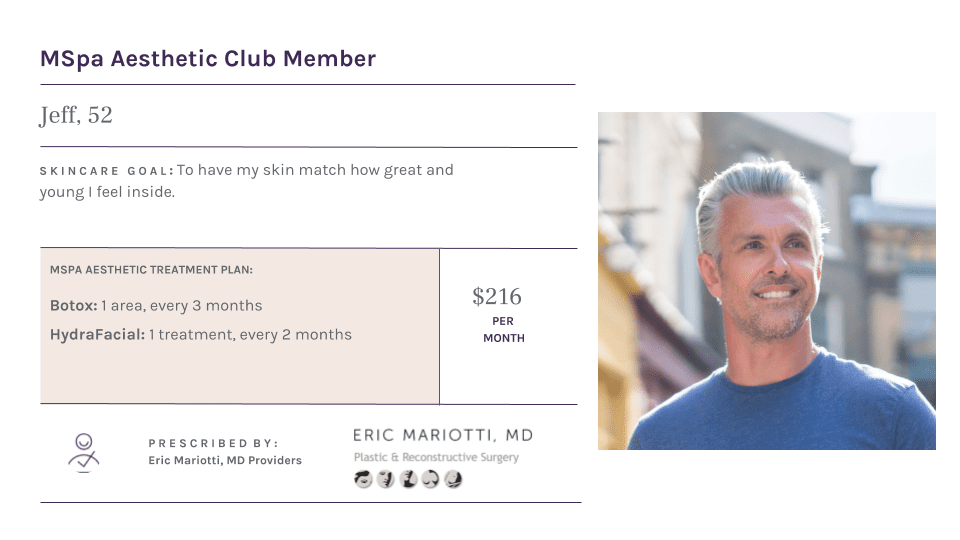960x540 pixels.
Task: Click Eric Mariotti, MD Providers text
Action: (x=225, y=460)
